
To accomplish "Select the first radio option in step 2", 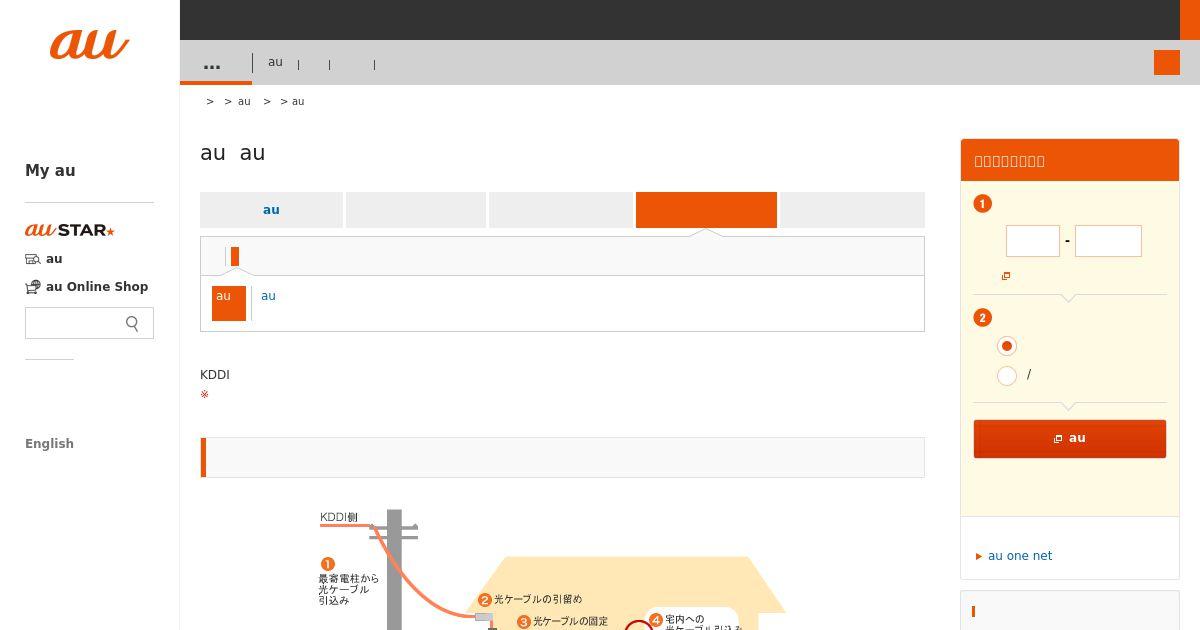I will pyautogui.click(x=1007, y=346).
